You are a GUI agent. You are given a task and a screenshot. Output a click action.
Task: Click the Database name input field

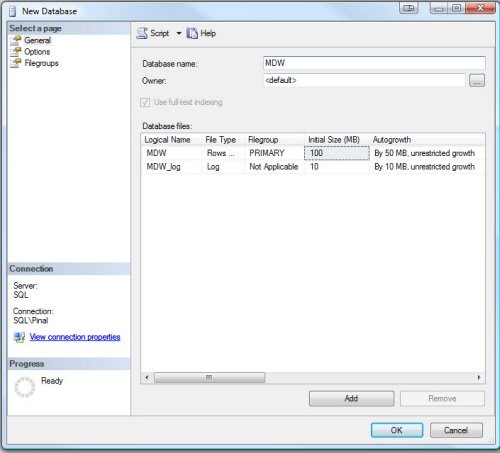pos(374,63)
